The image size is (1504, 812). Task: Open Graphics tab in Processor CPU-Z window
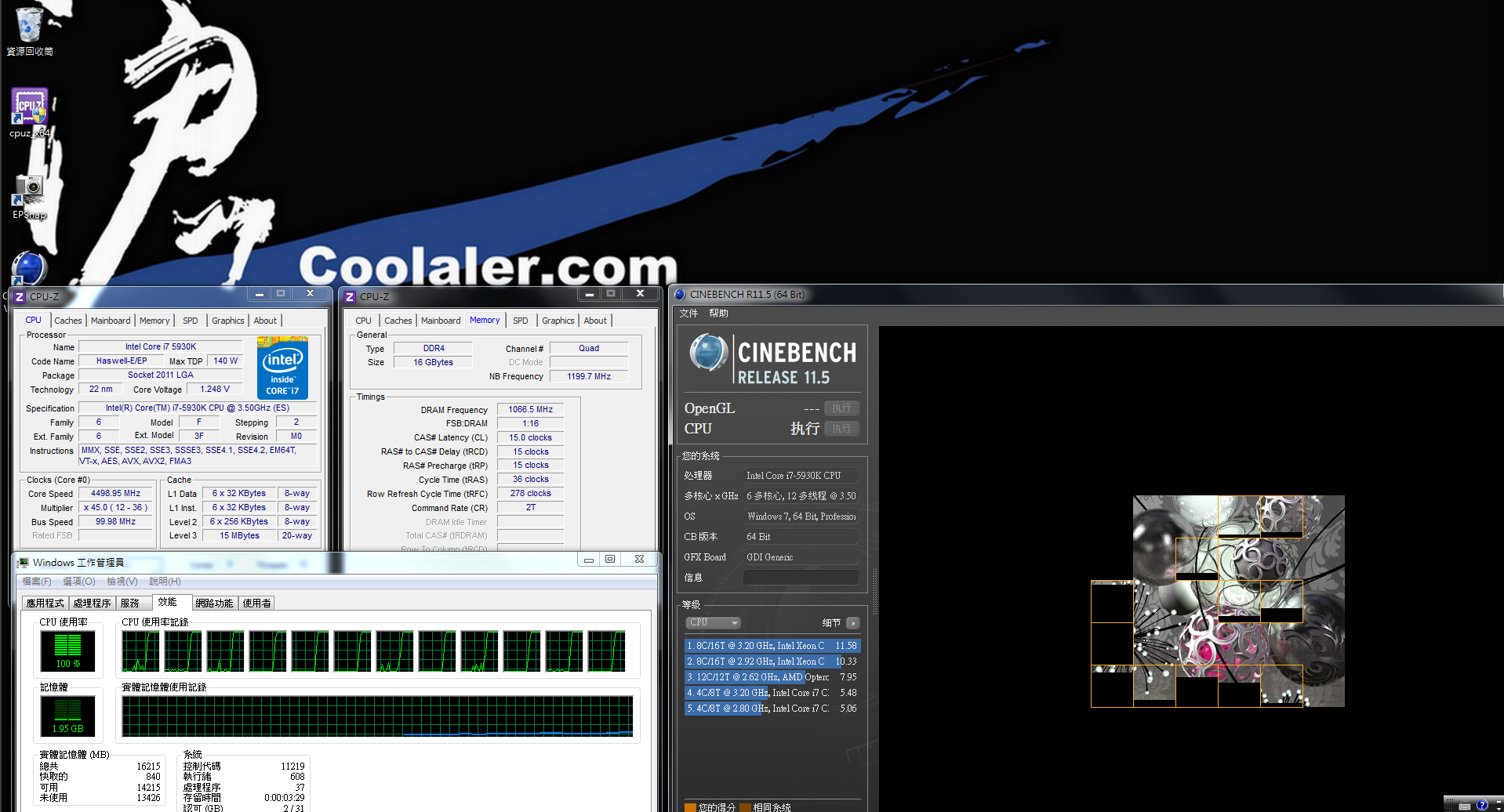click(x=228, y=321)
